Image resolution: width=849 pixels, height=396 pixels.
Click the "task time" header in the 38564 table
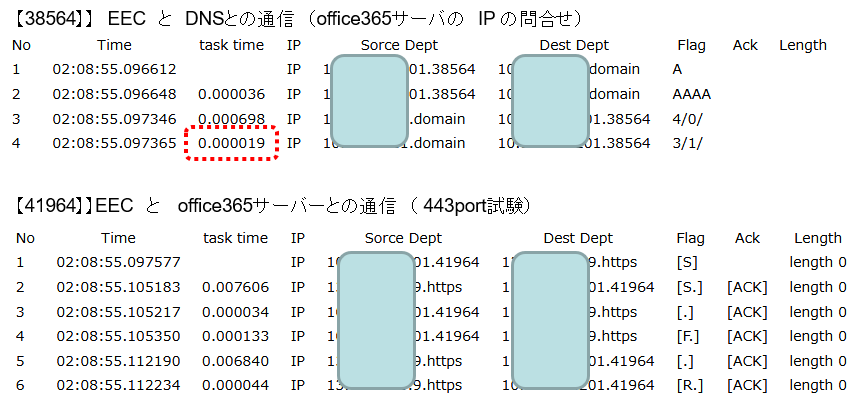[x=232, y=45]
